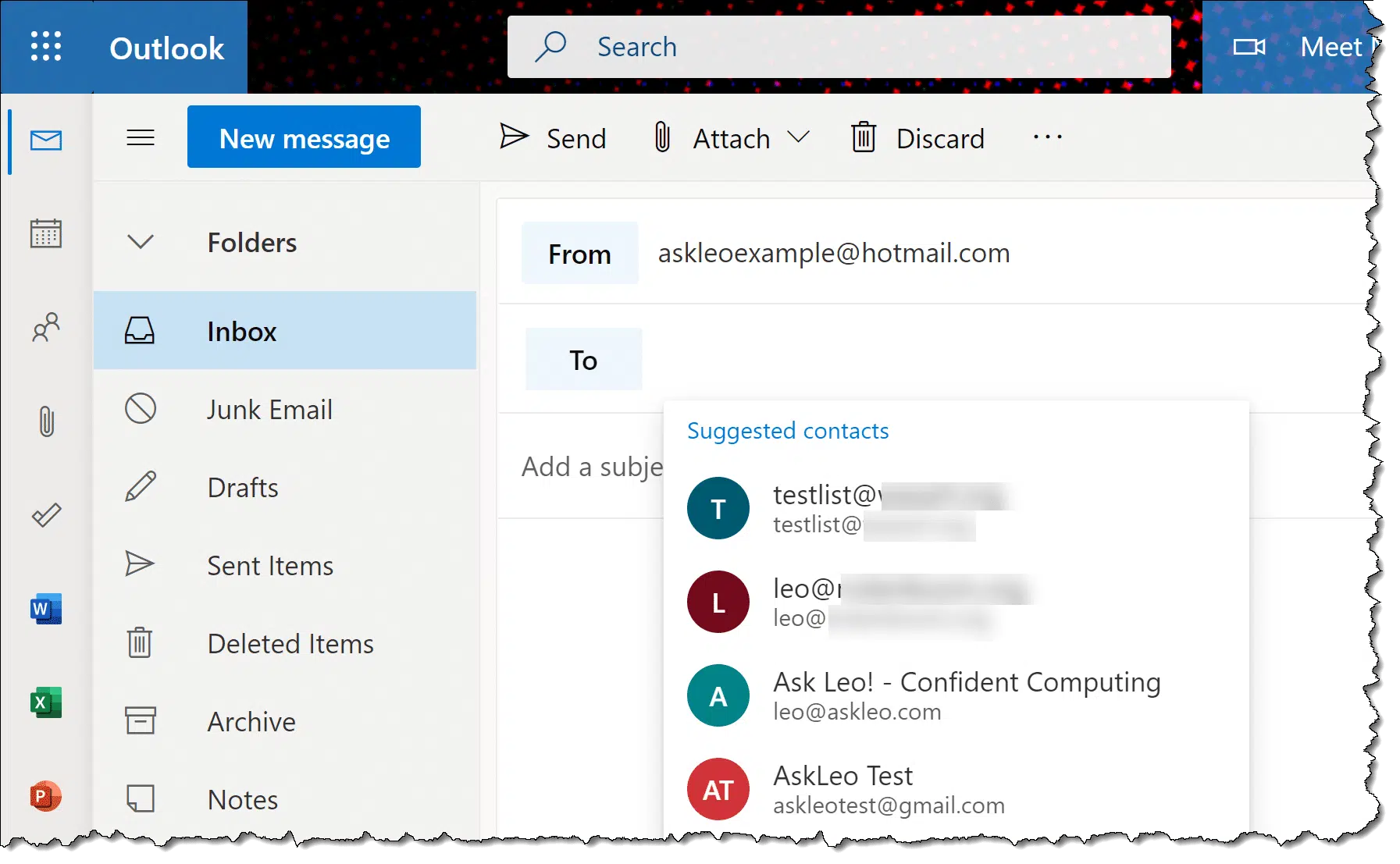Click leo@askleo.com address text
Screen dimensions: 1400x864
857,712
